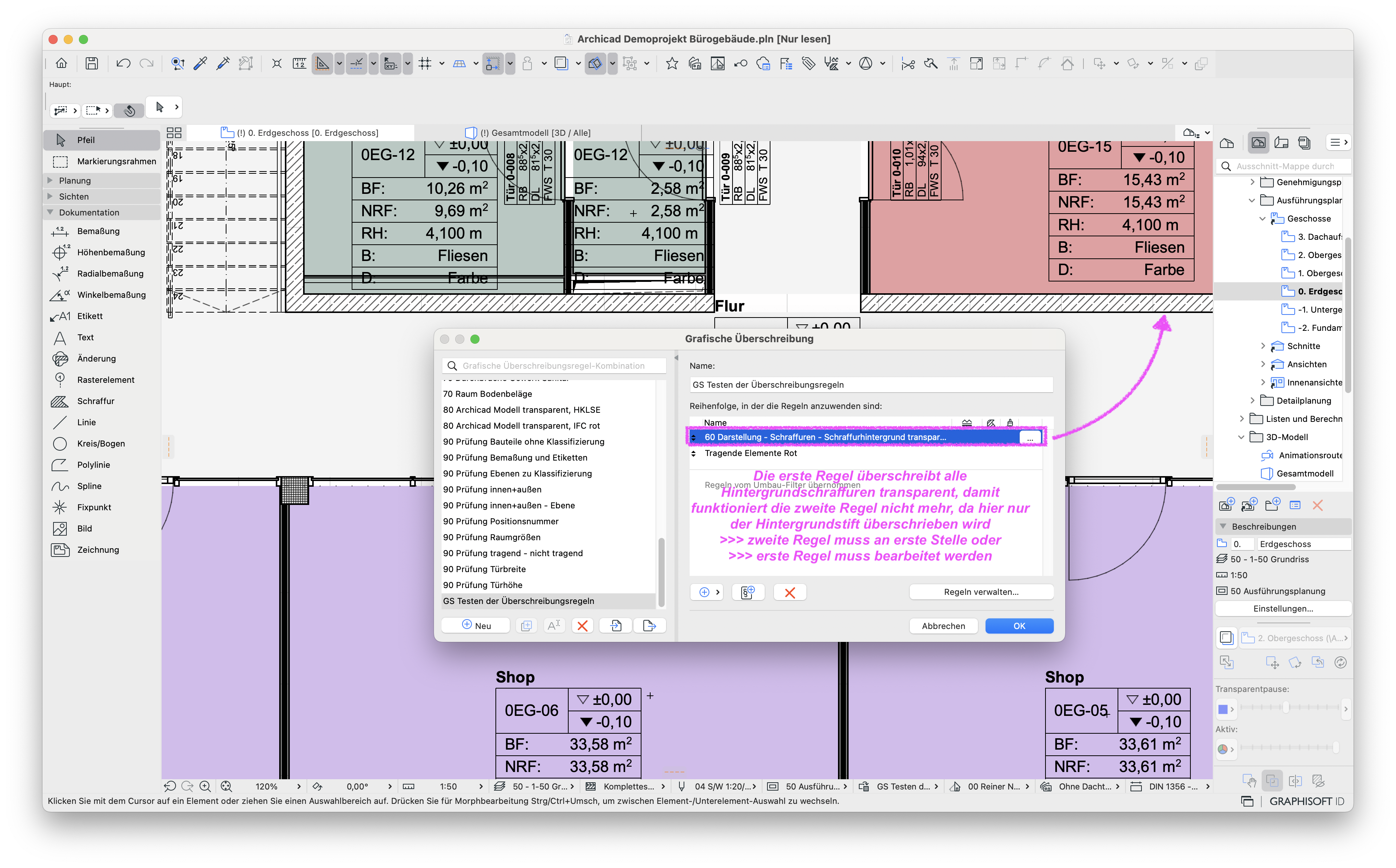The height and width of the screenshot is (868, 1396).
Task: Click the Favorites star icon
Action: [671, 63]
